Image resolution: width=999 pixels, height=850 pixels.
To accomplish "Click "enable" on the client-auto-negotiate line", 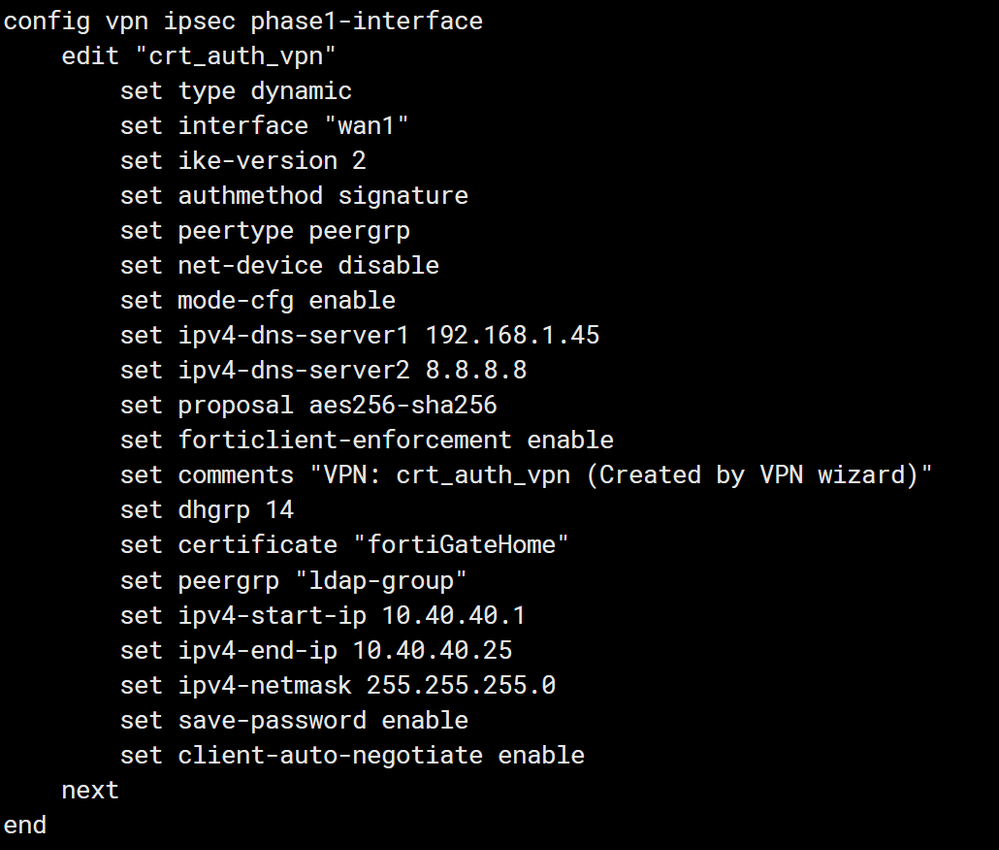I will coord(541,756).
